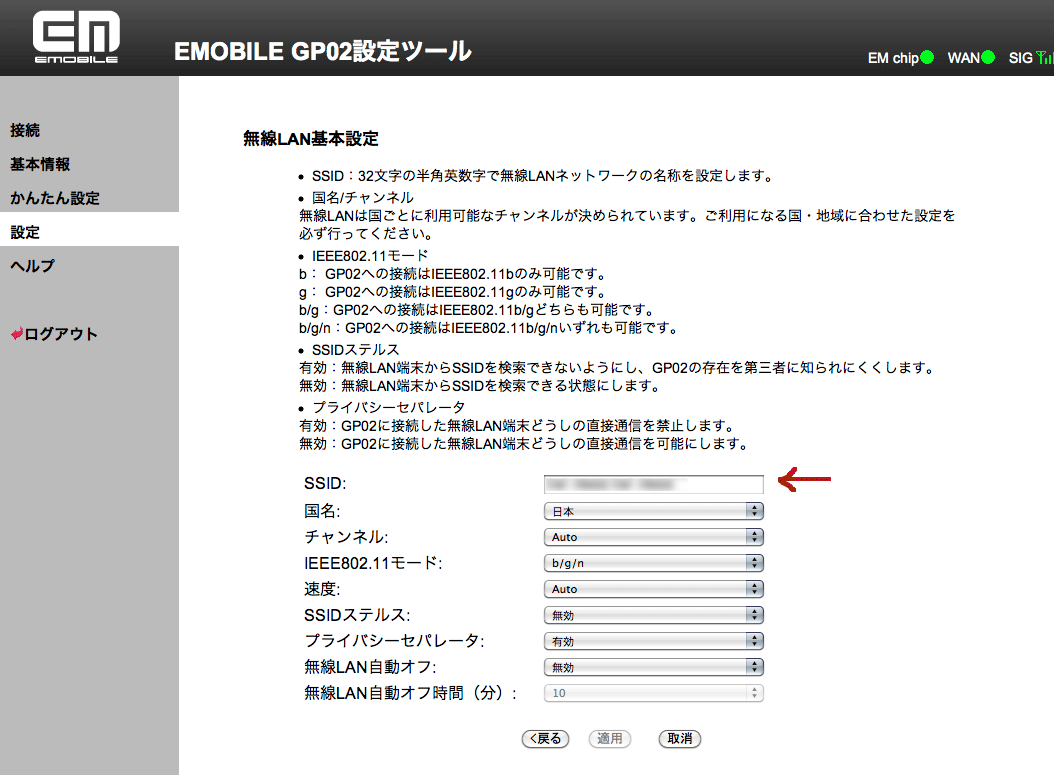Click the SSIDステルス bullet heading
Image resolution: width=1054 pixels, height=775 pixels.
point(356,350)
